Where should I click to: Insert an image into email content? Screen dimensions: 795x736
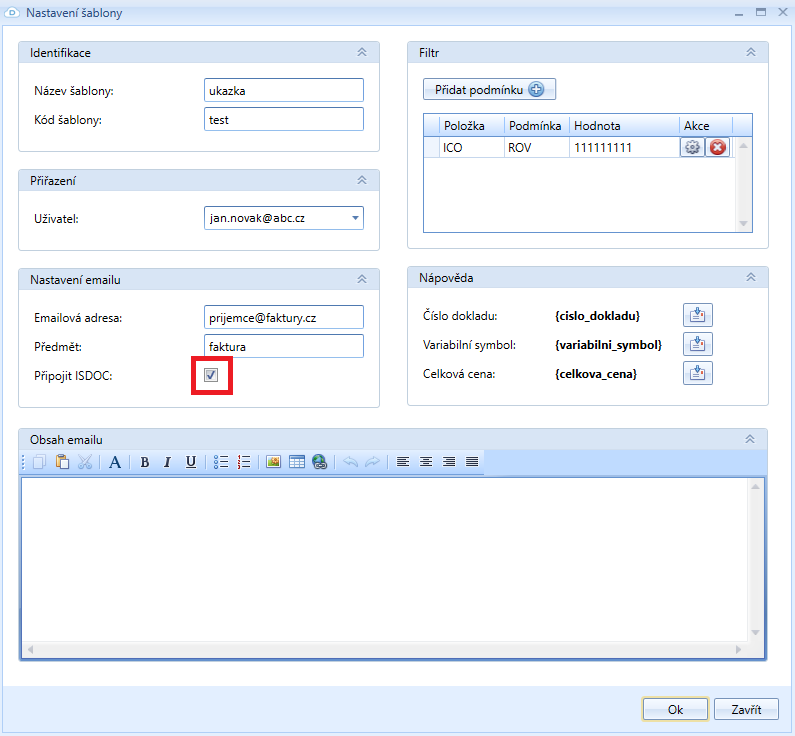click(273, 462)
